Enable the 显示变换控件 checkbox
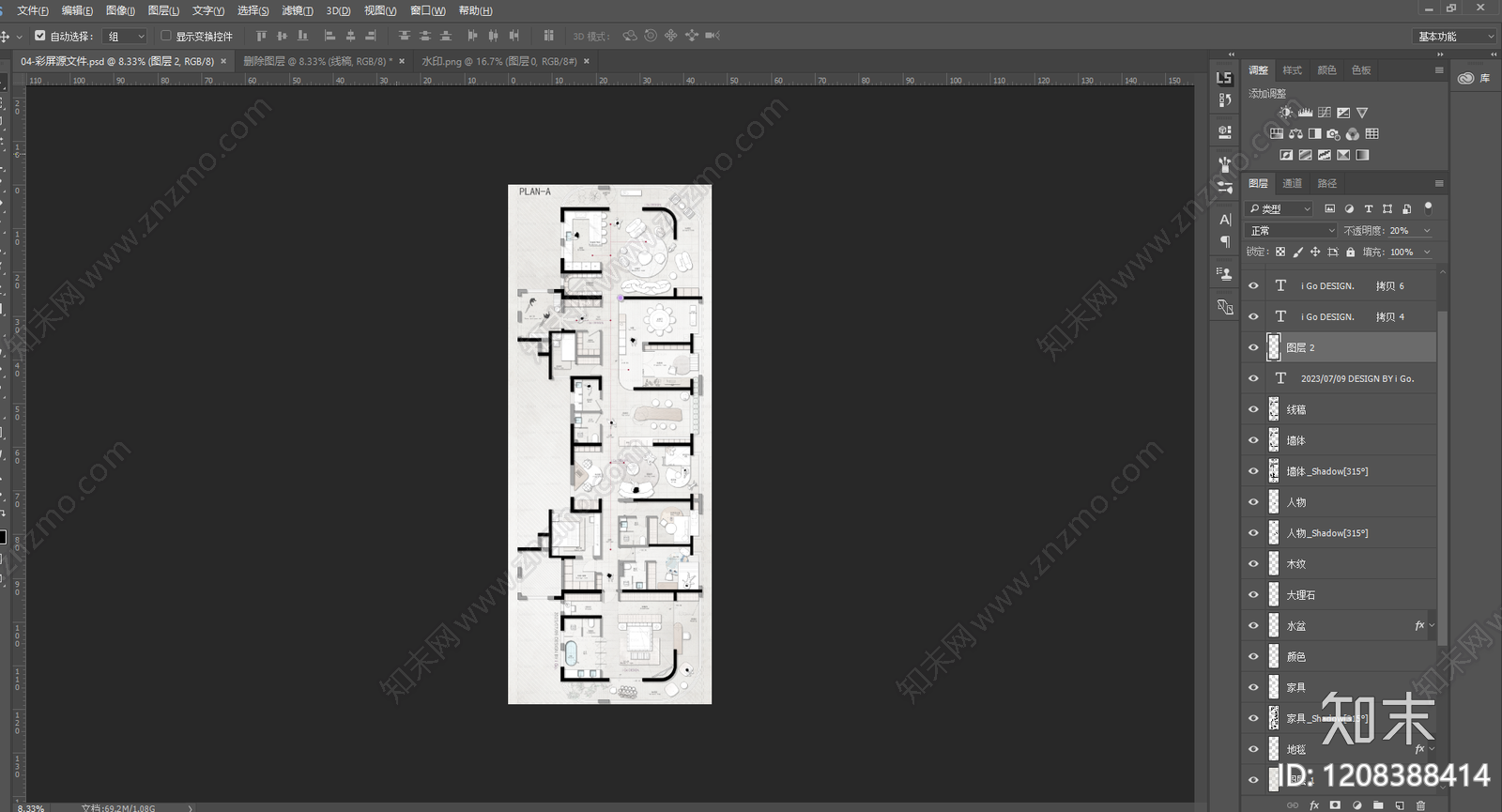 pos(166,36)
